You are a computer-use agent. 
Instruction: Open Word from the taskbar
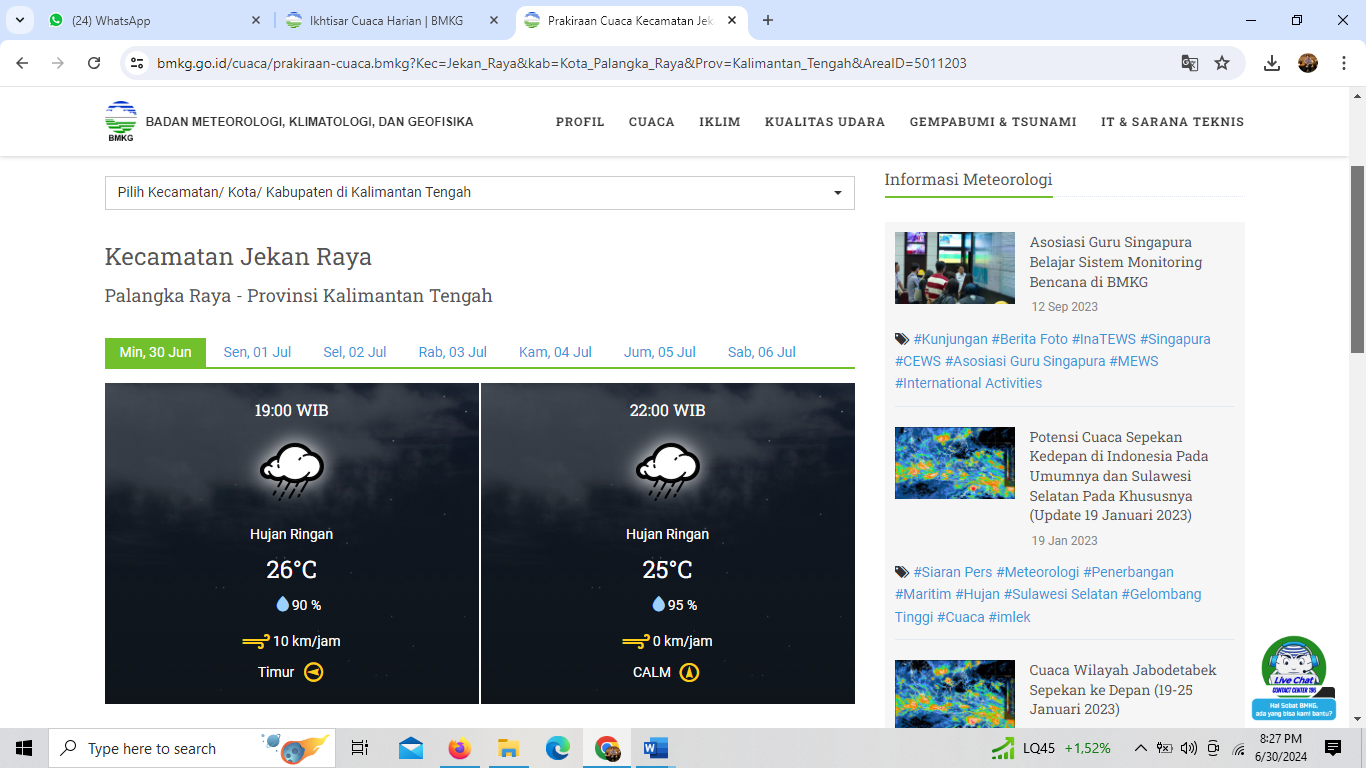(655, 748)
